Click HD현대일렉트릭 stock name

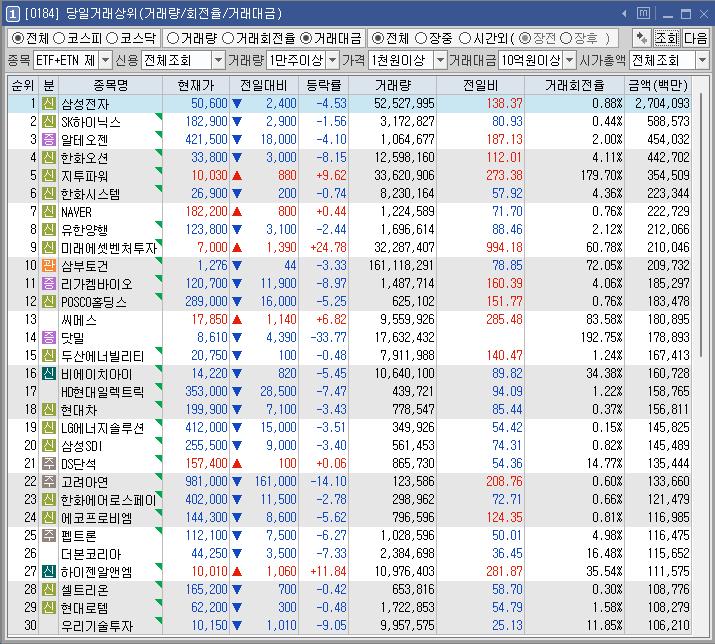(103, 392)
